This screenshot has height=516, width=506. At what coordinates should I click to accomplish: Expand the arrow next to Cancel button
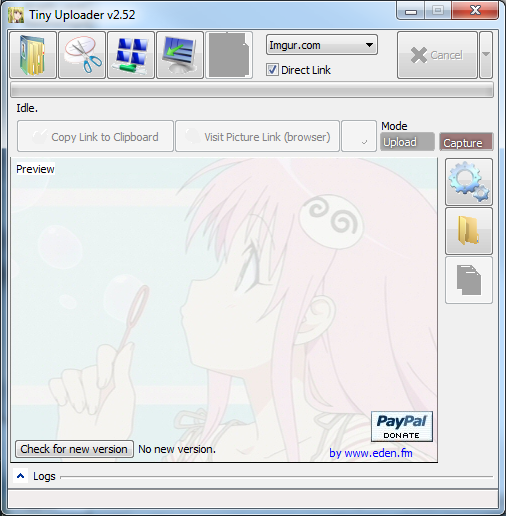tap(486, 55)
